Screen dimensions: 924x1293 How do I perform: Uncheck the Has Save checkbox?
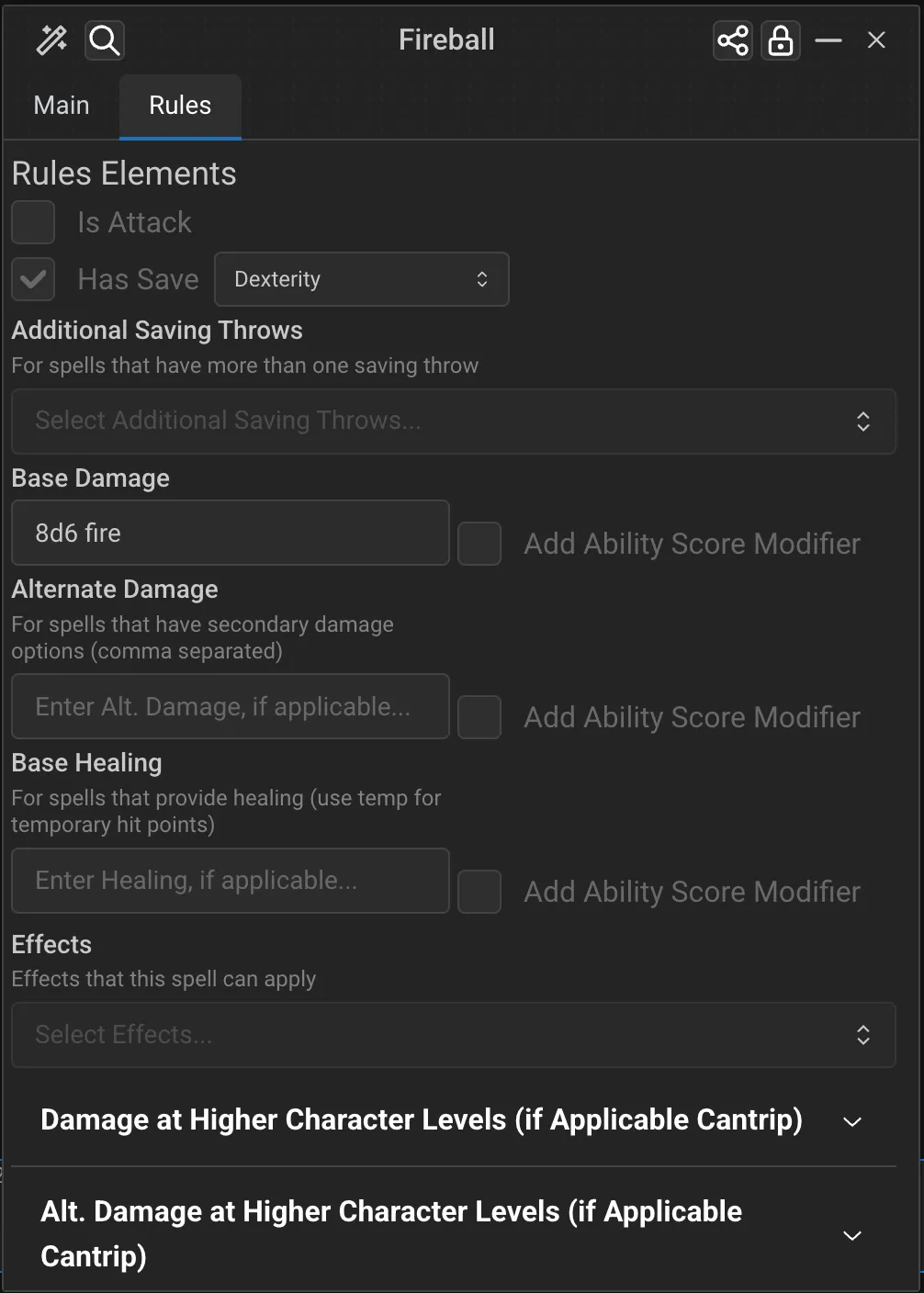tap(33, 279)
